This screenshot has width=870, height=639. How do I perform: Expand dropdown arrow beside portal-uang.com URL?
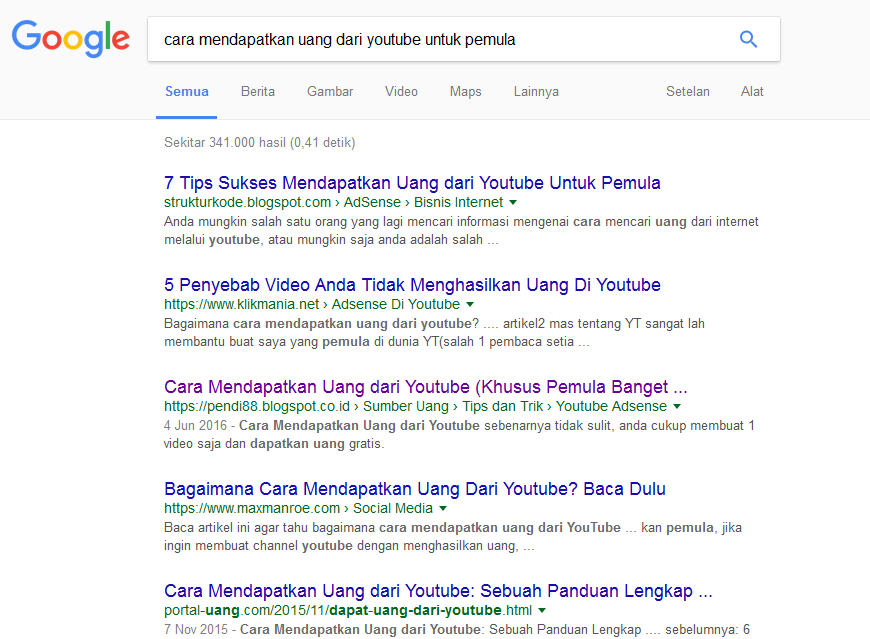point(542,611)
